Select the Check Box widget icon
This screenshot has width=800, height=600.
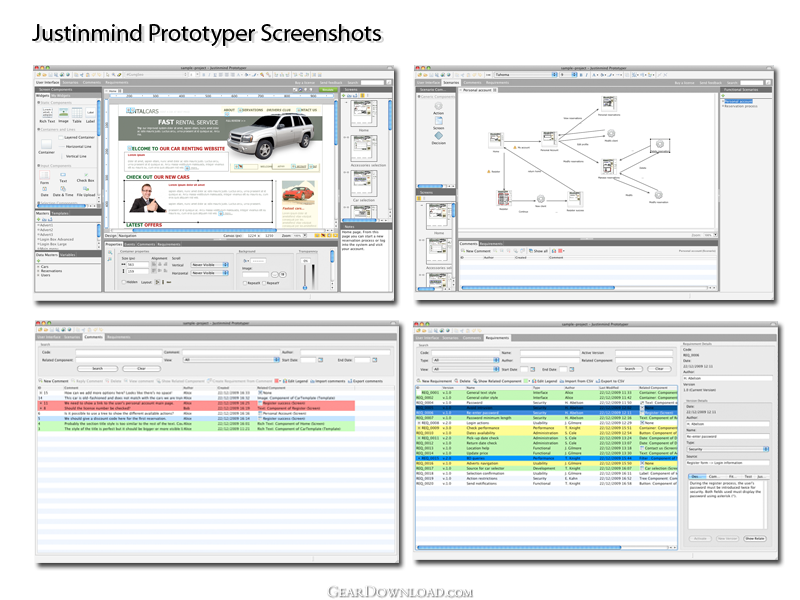(86, 175)
